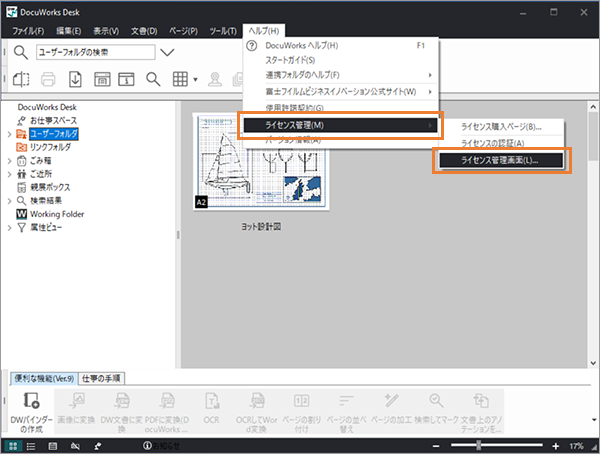600x454 pixels.
Task: Click the toolbar window panel icon
Action: (102, 80)
